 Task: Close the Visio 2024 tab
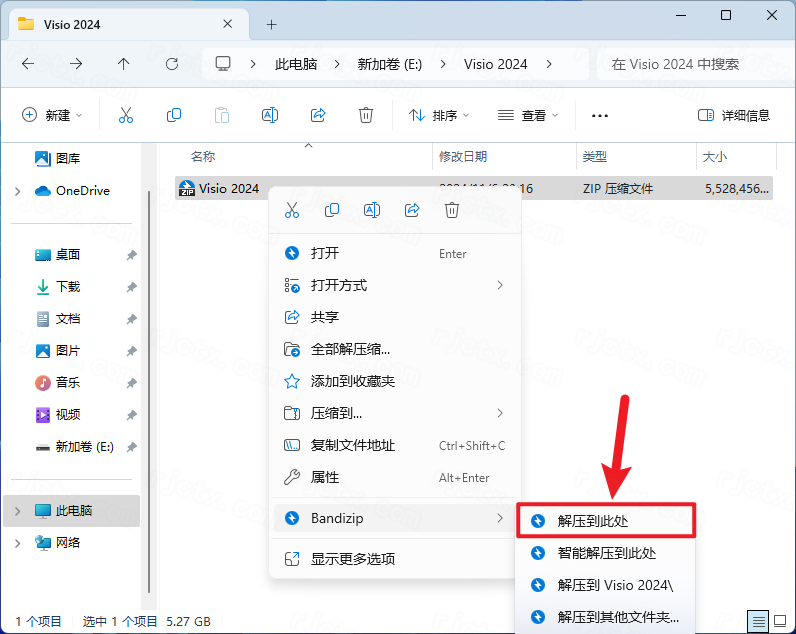(x=227, y=24)
